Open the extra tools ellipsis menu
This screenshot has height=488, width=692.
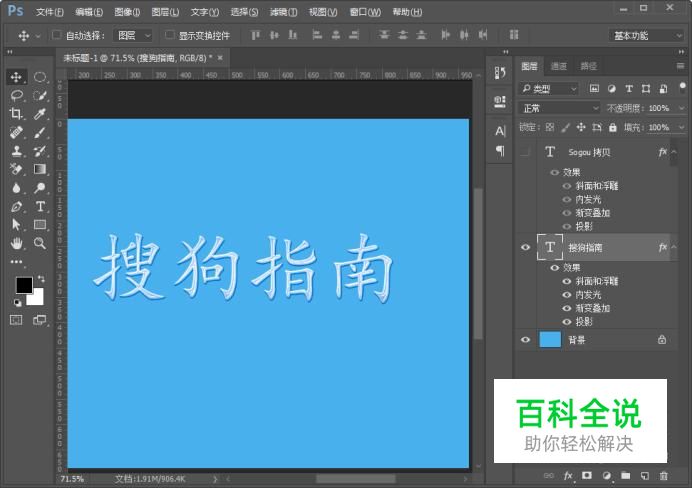(16, 262)
